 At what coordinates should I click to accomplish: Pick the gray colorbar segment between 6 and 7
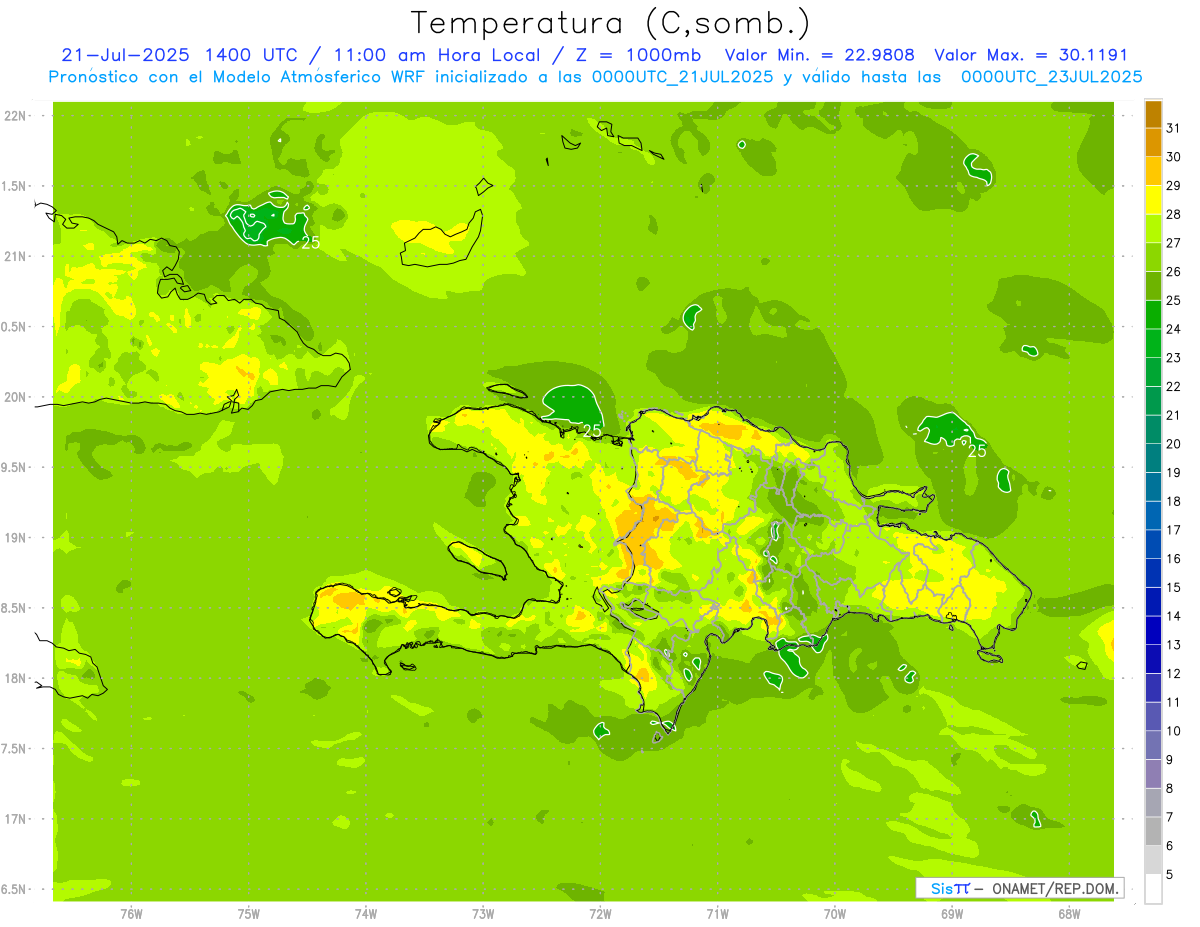click(1153, 832)
